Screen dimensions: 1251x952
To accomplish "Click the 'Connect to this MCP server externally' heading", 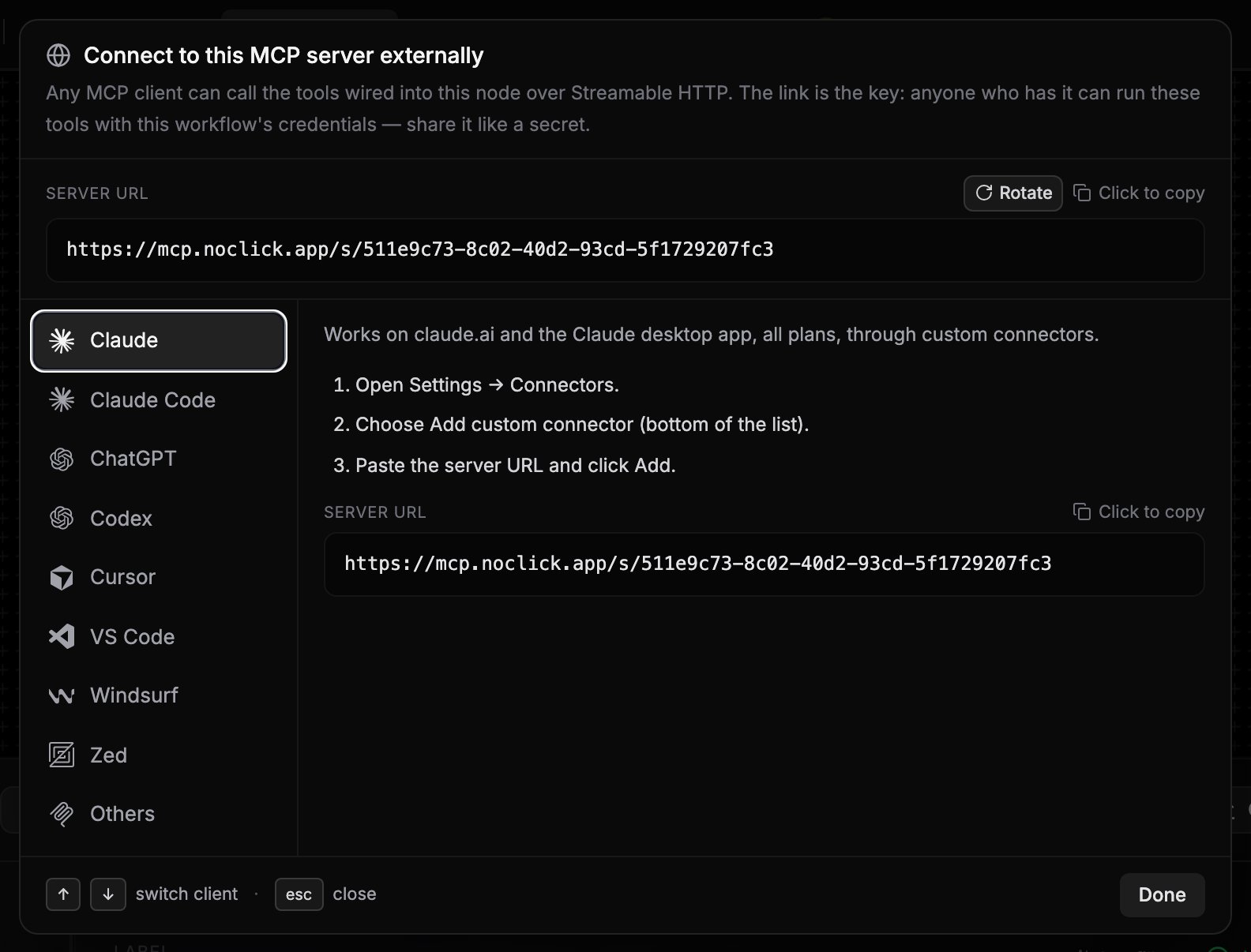I will pyautogui.click(x=284, y=55).
